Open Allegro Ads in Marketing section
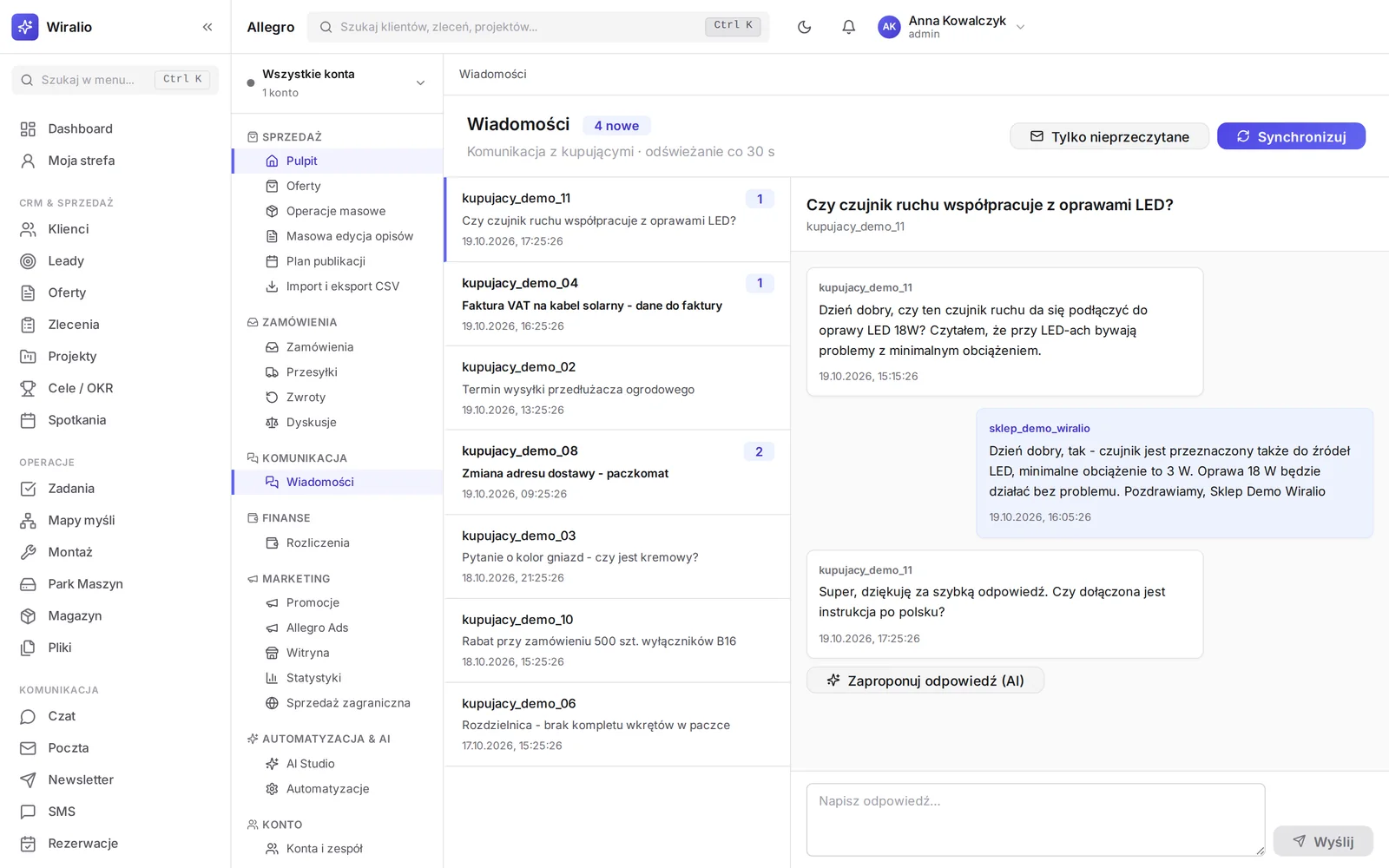The width and height of the screenshot is (1389, 868). click(x=338, y=628)
